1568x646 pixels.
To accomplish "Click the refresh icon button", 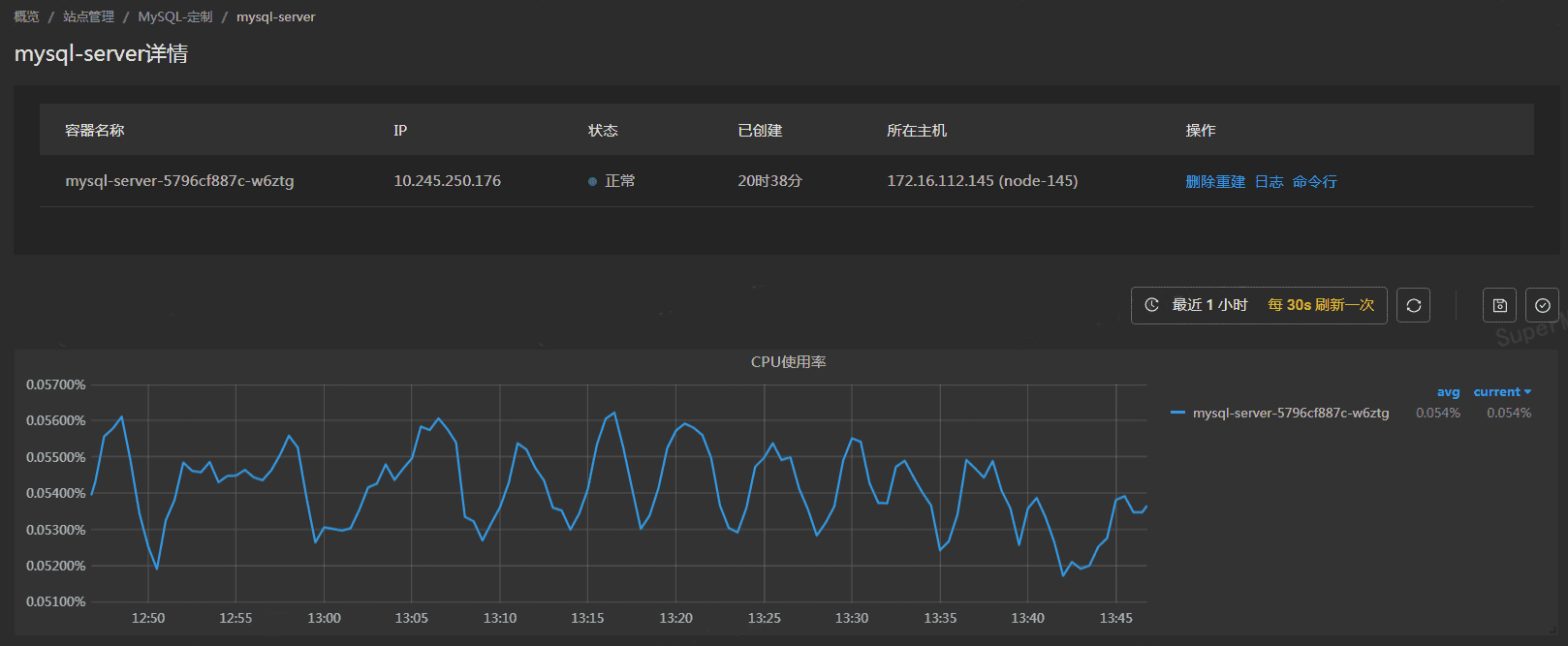I will tap(1413, 305).
